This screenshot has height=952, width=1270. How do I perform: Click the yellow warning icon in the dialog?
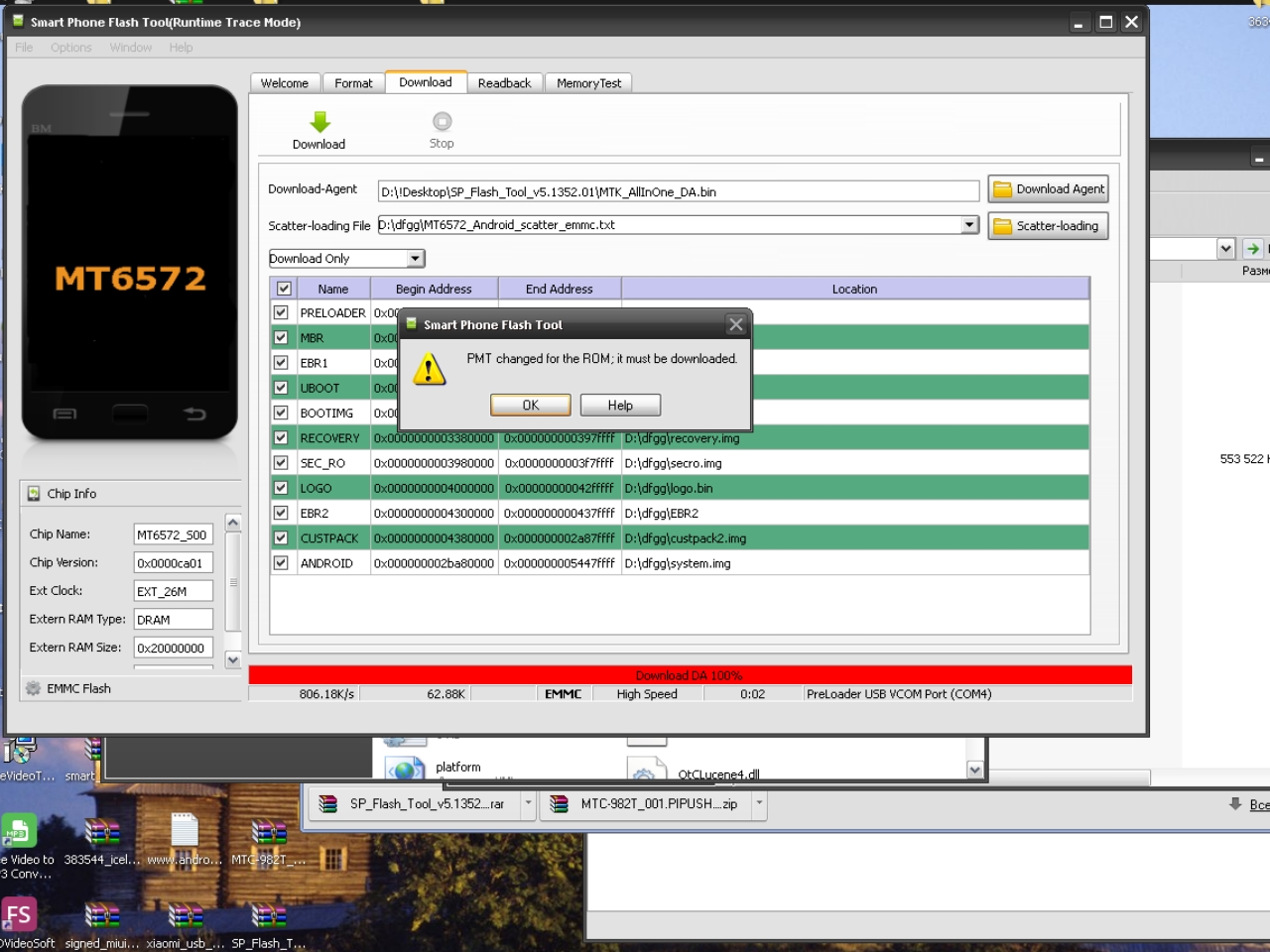(x=429, y=370)
